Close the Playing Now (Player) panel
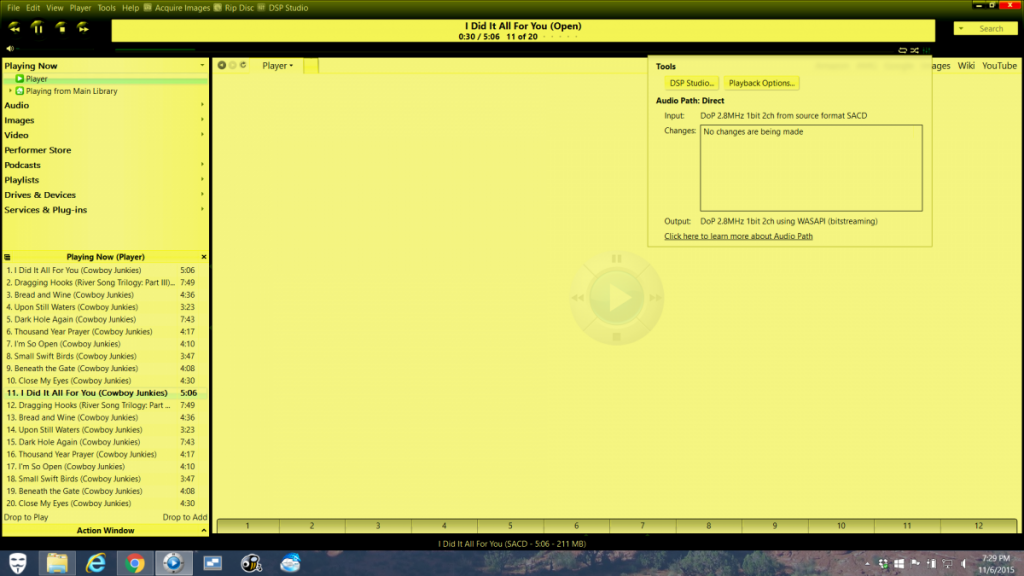The image size is (1024, 576). [204, 257]
